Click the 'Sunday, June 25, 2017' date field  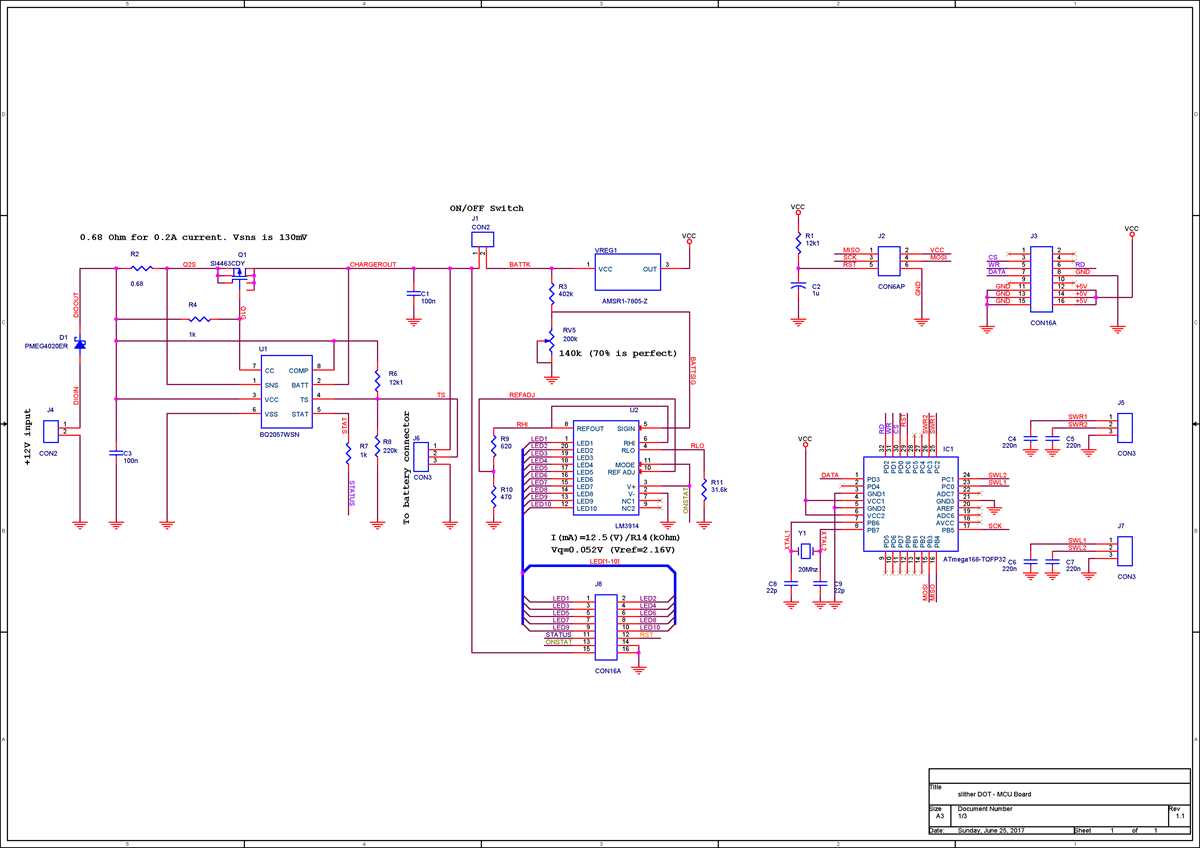(991, 831)
